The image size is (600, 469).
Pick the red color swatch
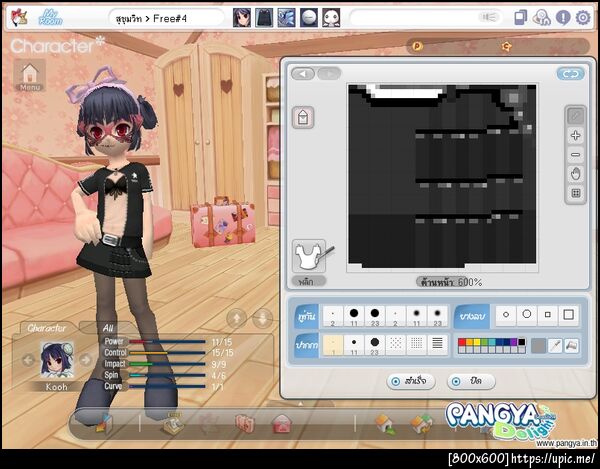pyautogui.click(x=461, y=342)
